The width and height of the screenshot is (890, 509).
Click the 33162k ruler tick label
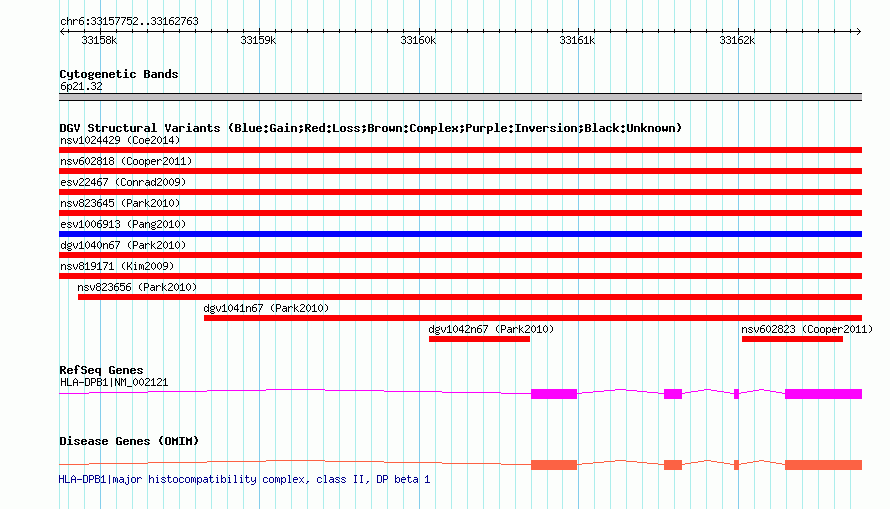click(737, 40)
